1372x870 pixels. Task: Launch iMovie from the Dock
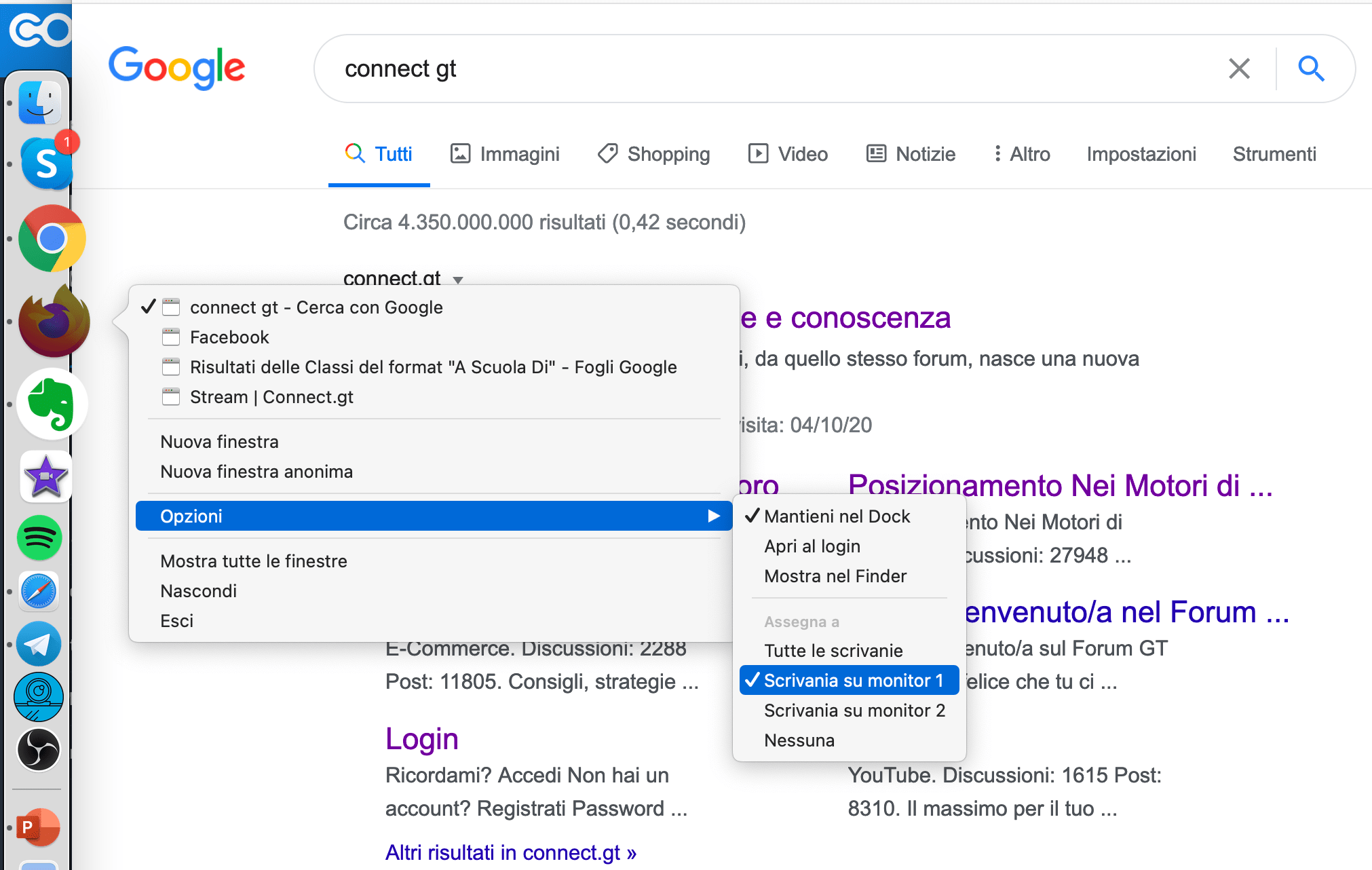coord(45,476)
